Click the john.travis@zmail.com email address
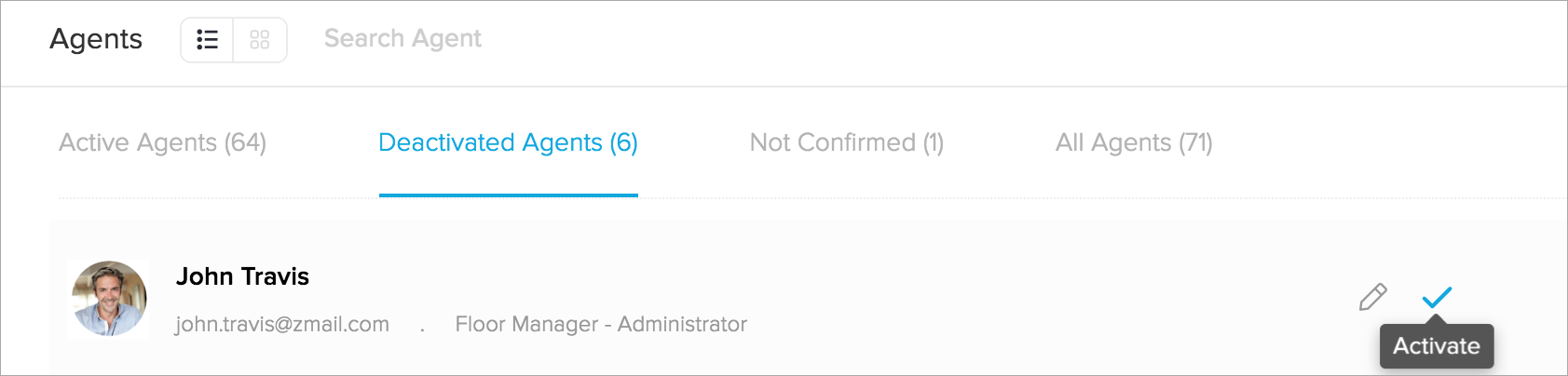Image resolution: width=1568 pixels, height=376 pixels. [x=282, y=324]
